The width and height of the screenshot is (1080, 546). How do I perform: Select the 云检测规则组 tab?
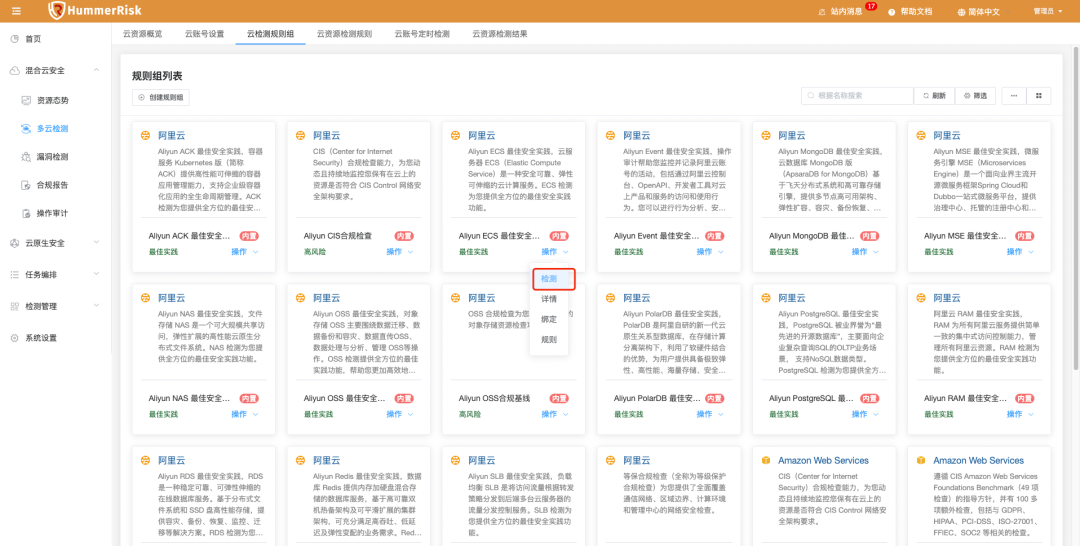coord(271,33)
